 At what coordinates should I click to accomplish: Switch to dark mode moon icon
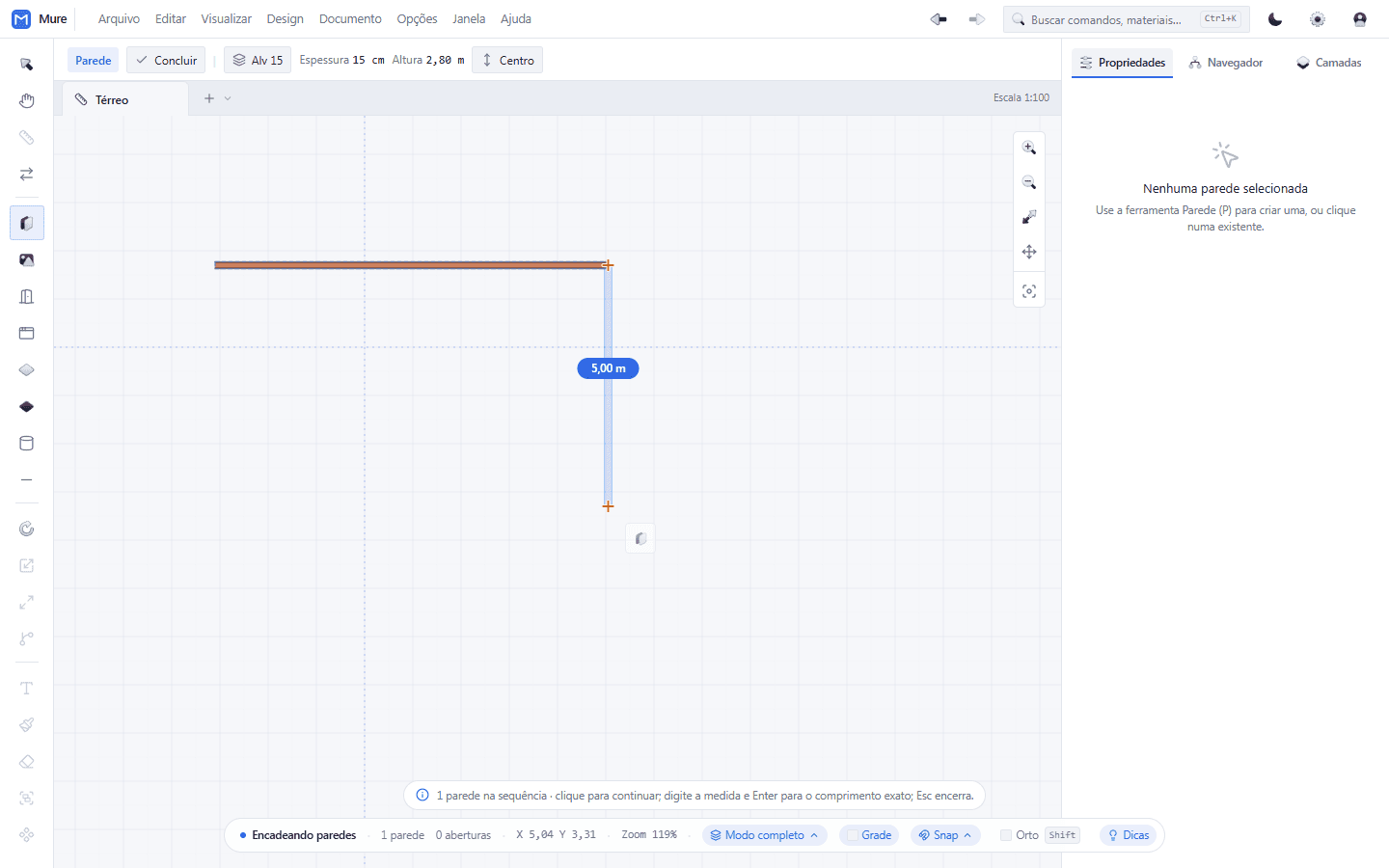[x=1275, y=19]
